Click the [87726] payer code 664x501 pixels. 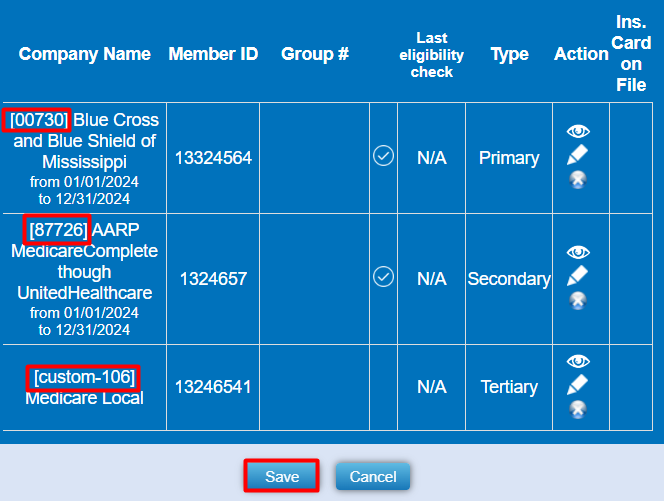[58, 230]
